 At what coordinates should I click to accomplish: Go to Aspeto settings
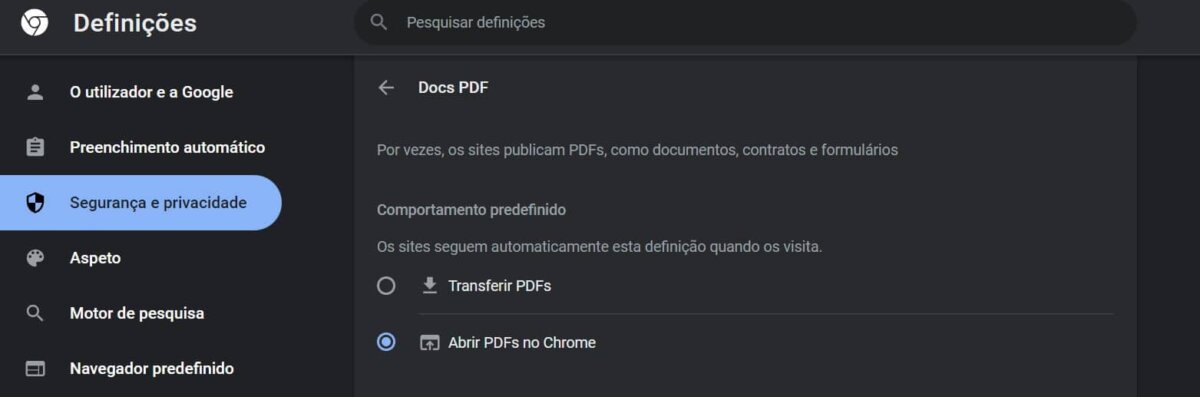point(141,258)
